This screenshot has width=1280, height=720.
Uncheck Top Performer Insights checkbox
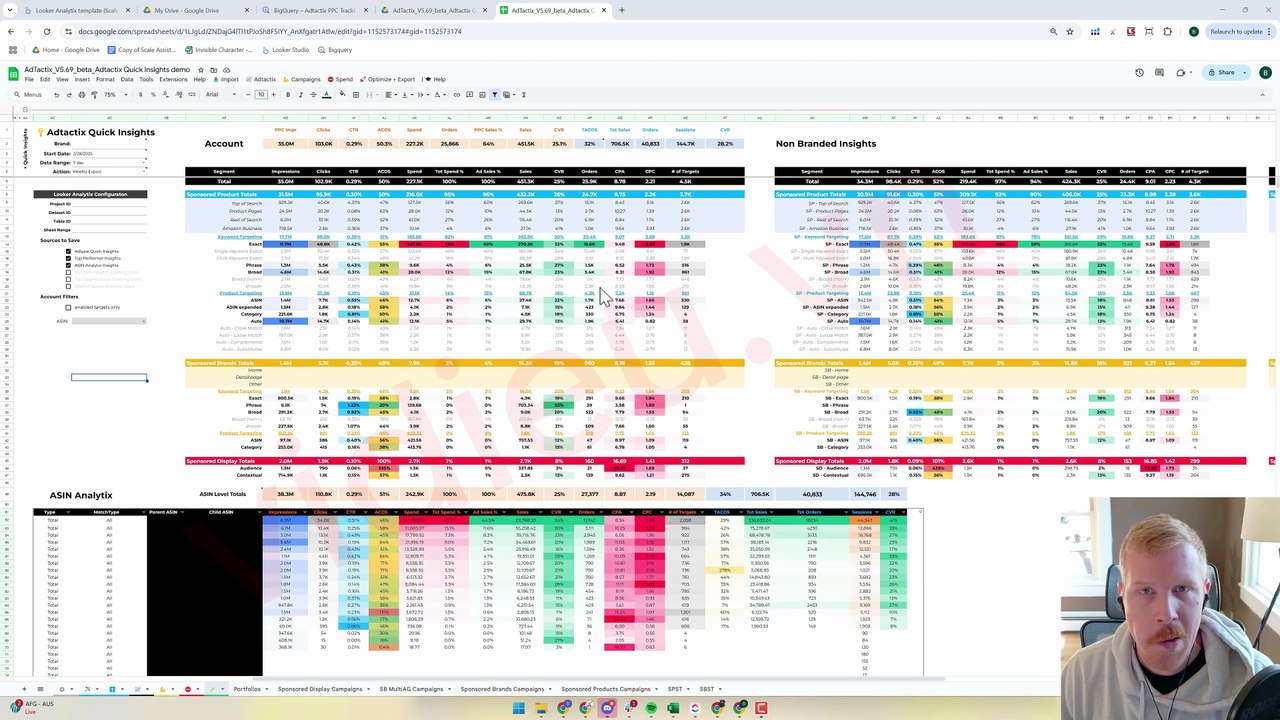click(x=68, y=258)
